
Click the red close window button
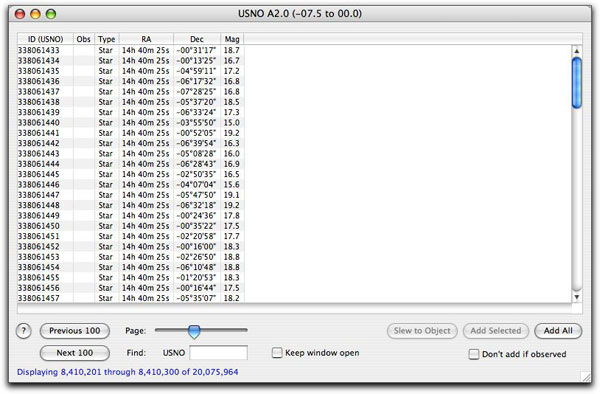pyautogui.click(x=20, y=14)
